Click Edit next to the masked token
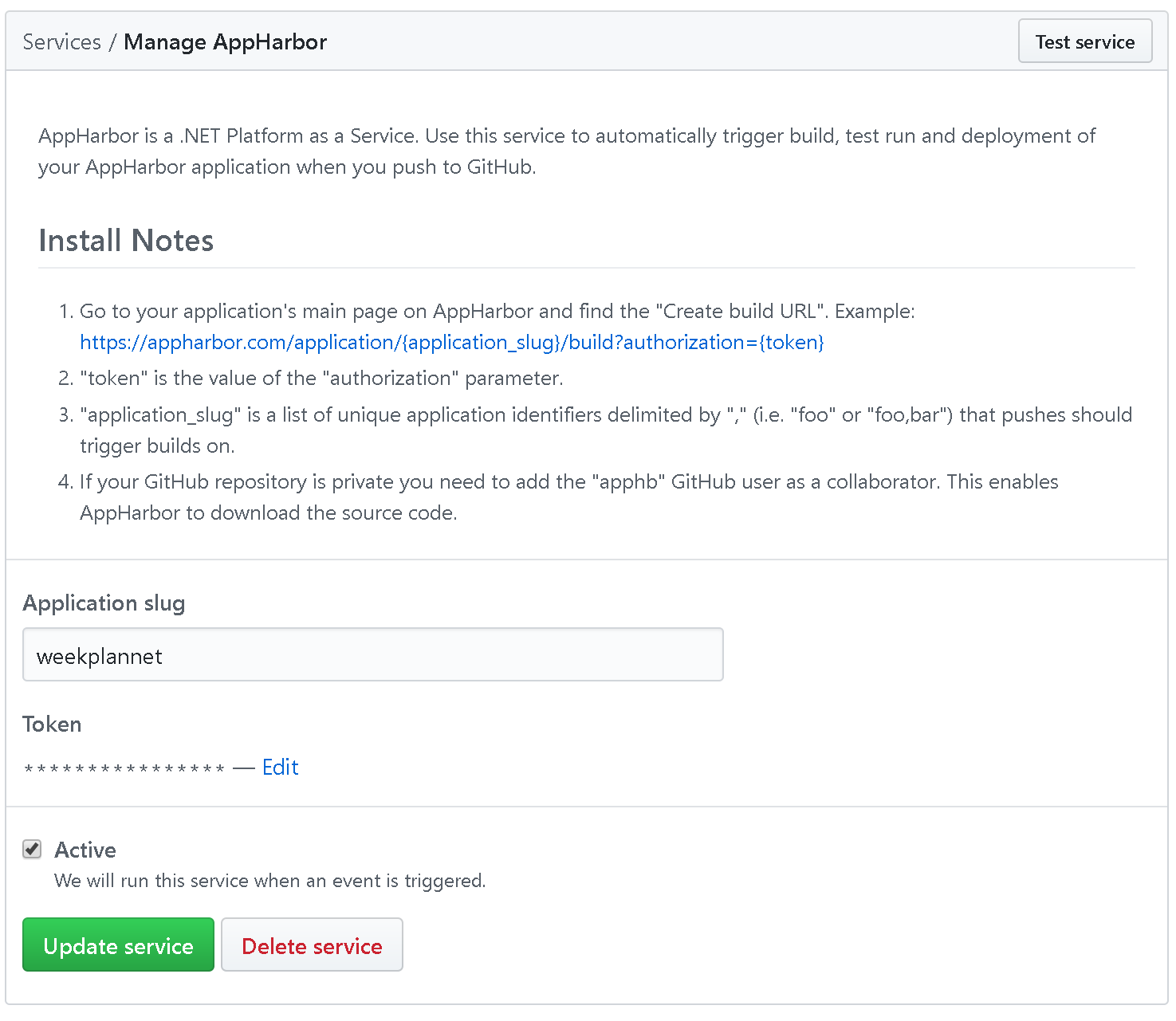 [x=280, y=768]
